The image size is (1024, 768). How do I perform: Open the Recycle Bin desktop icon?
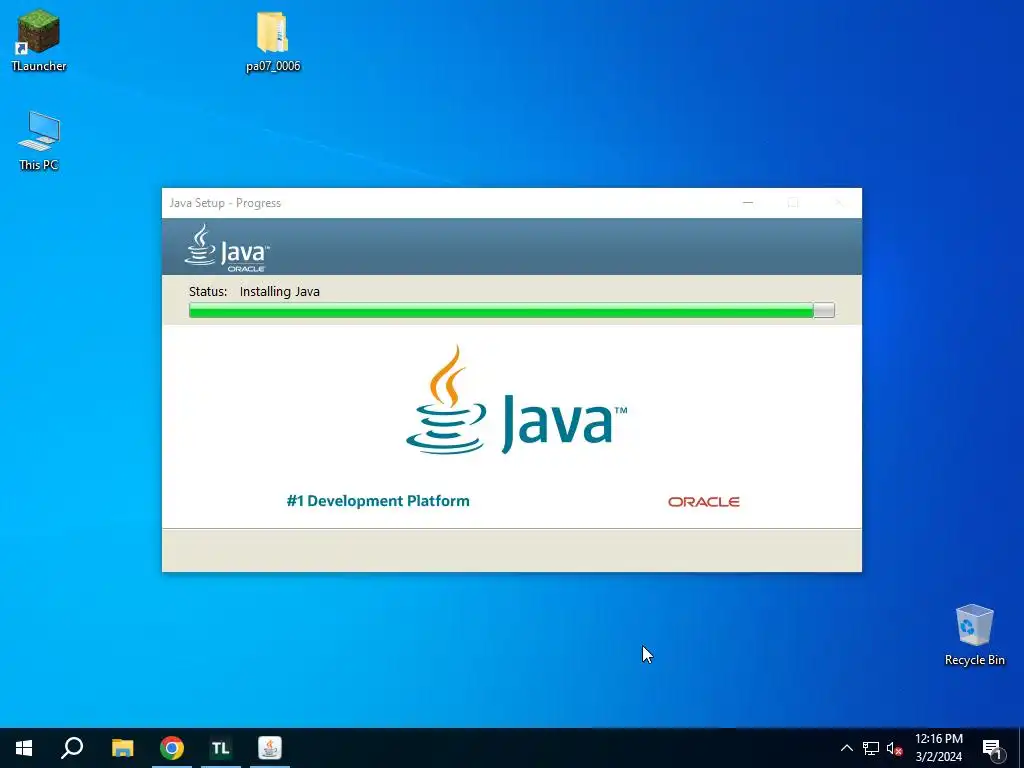coord(974,634)
